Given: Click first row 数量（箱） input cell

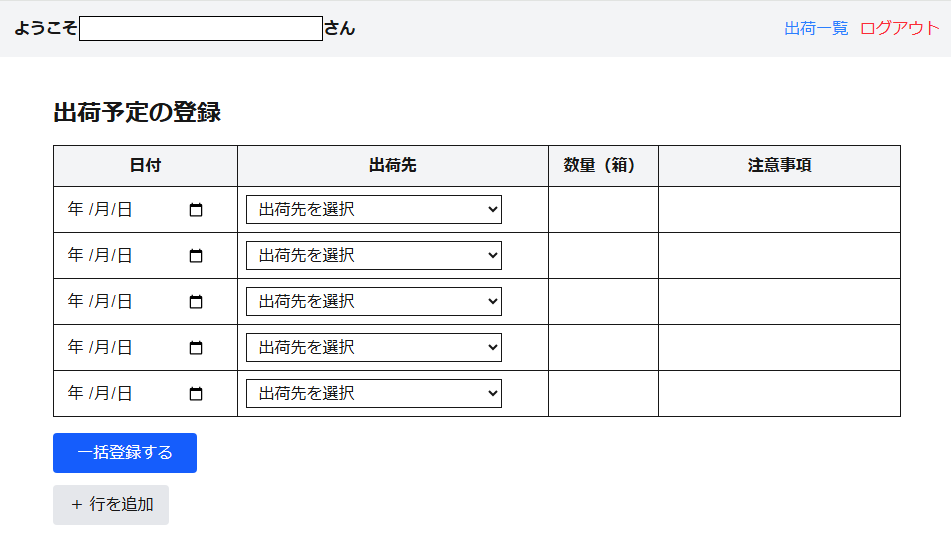Looking at the screenshot, I should click(x=603, y=210).
